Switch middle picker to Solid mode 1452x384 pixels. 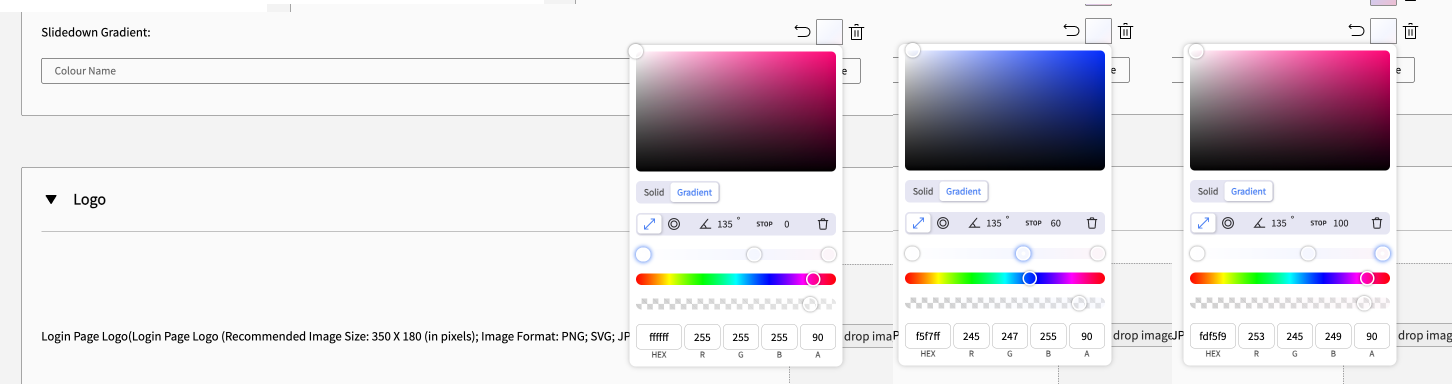(x=923, y=191)
